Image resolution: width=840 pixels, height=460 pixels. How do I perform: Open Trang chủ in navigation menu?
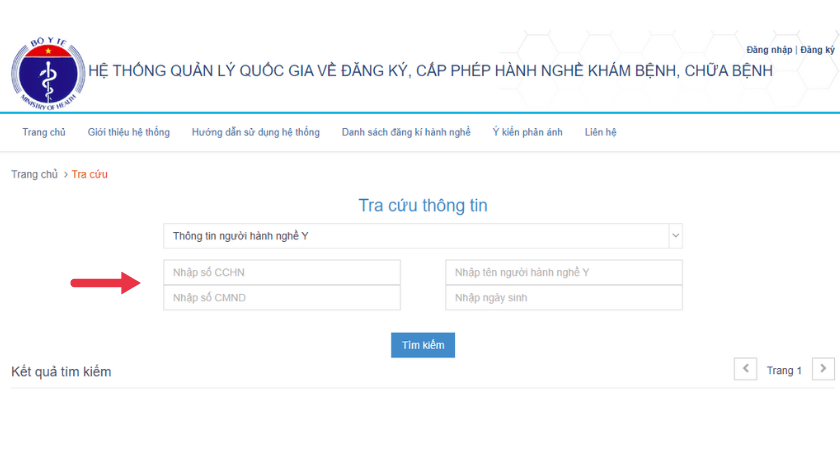click(x=44, y=132)
